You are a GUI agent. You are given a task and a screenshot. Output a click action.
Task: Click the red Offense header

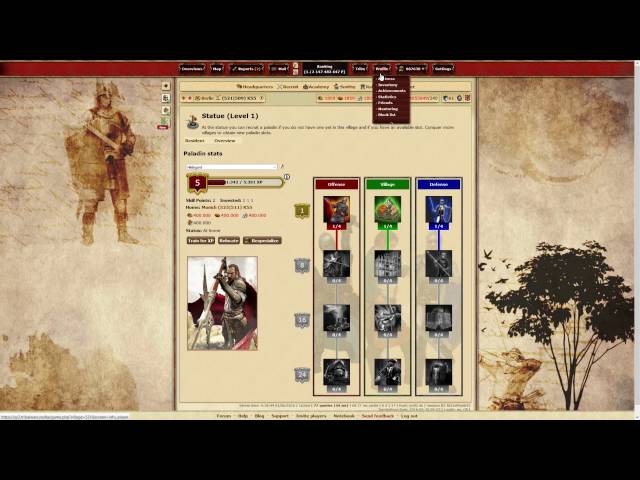(336, 184)
